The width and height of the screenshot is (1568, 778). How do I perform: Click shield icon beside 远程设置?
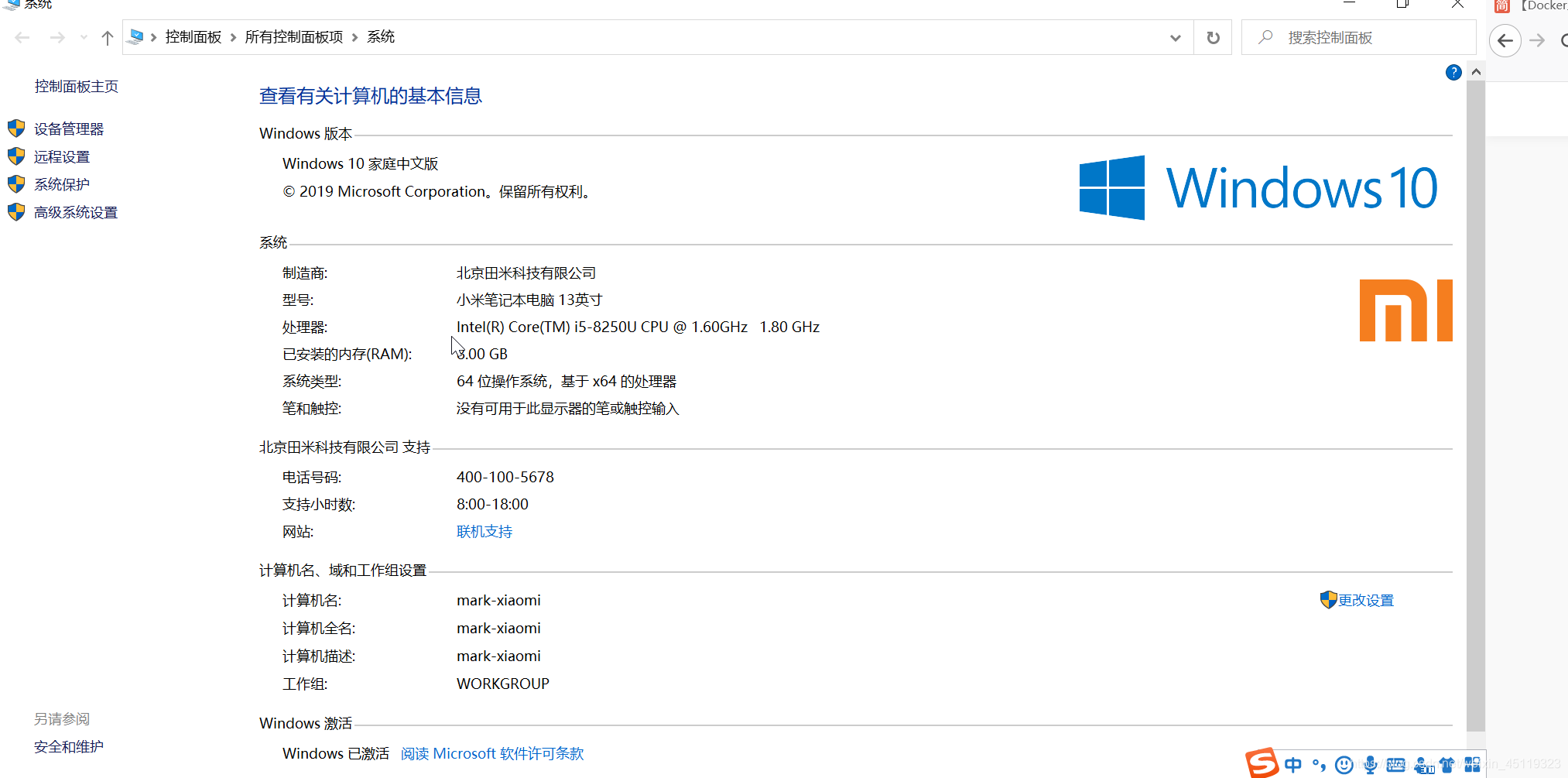(x=16, y=156)
